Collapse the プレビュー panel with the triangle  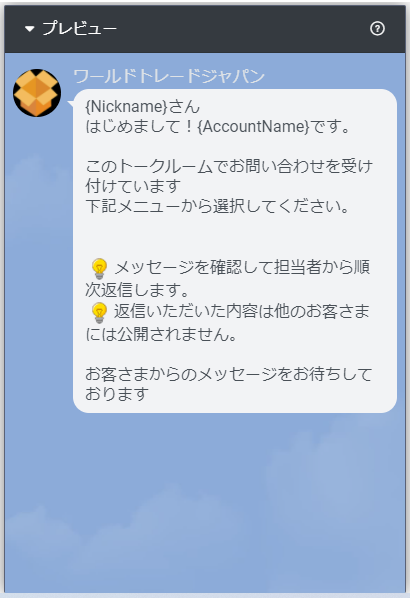pyautogui.click(x=29, y=29)
